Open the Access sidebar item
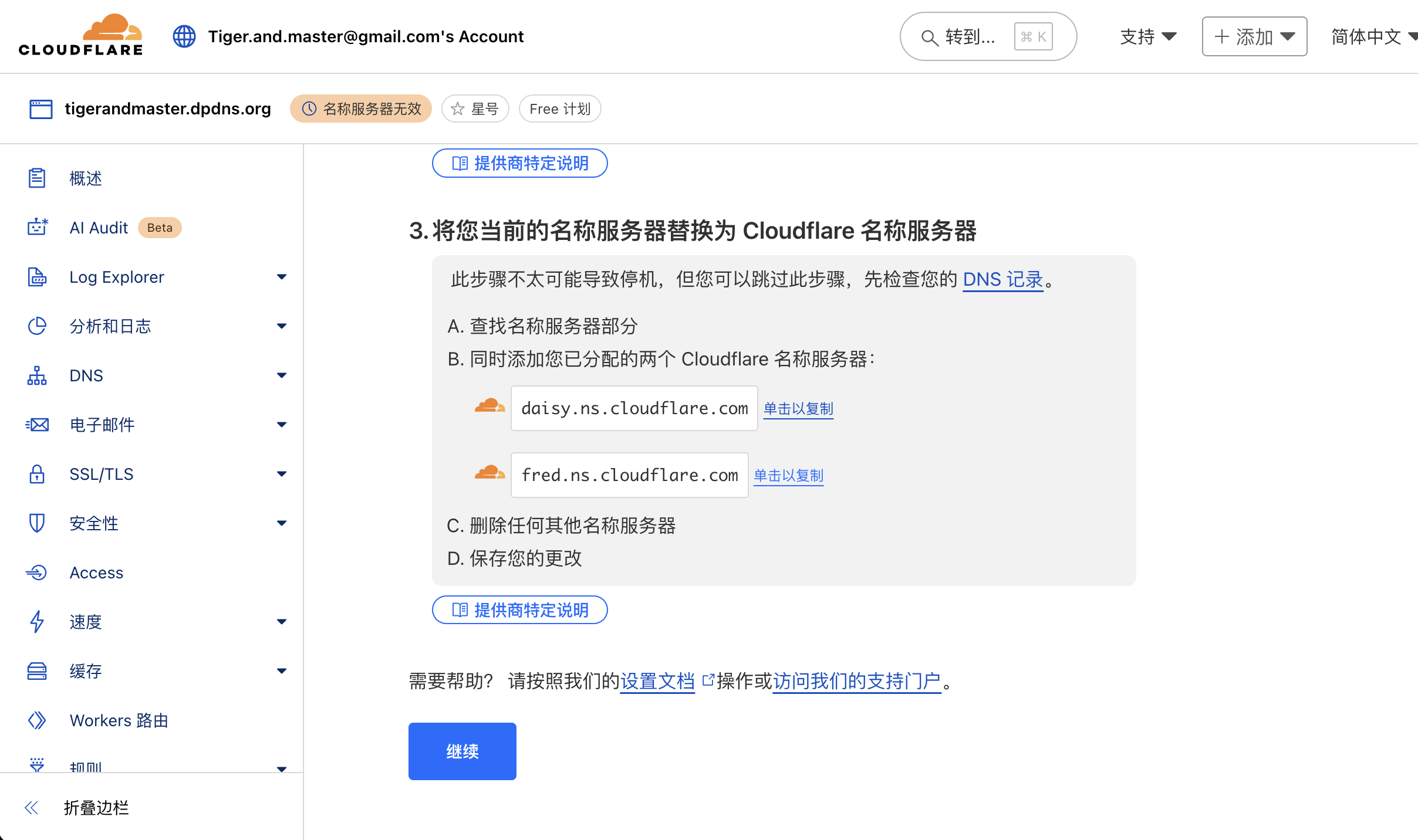Image resolution: width=1418 pixels, height=840 pixels. tap(96, 572)
